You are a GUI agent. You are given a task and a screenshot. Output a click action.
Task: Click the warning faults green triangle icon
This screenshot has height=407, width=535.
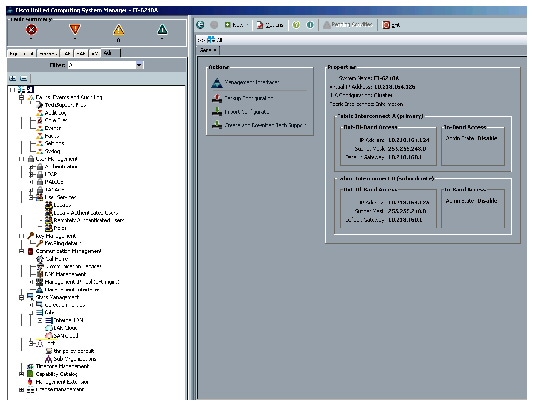[x=162, y=30]
